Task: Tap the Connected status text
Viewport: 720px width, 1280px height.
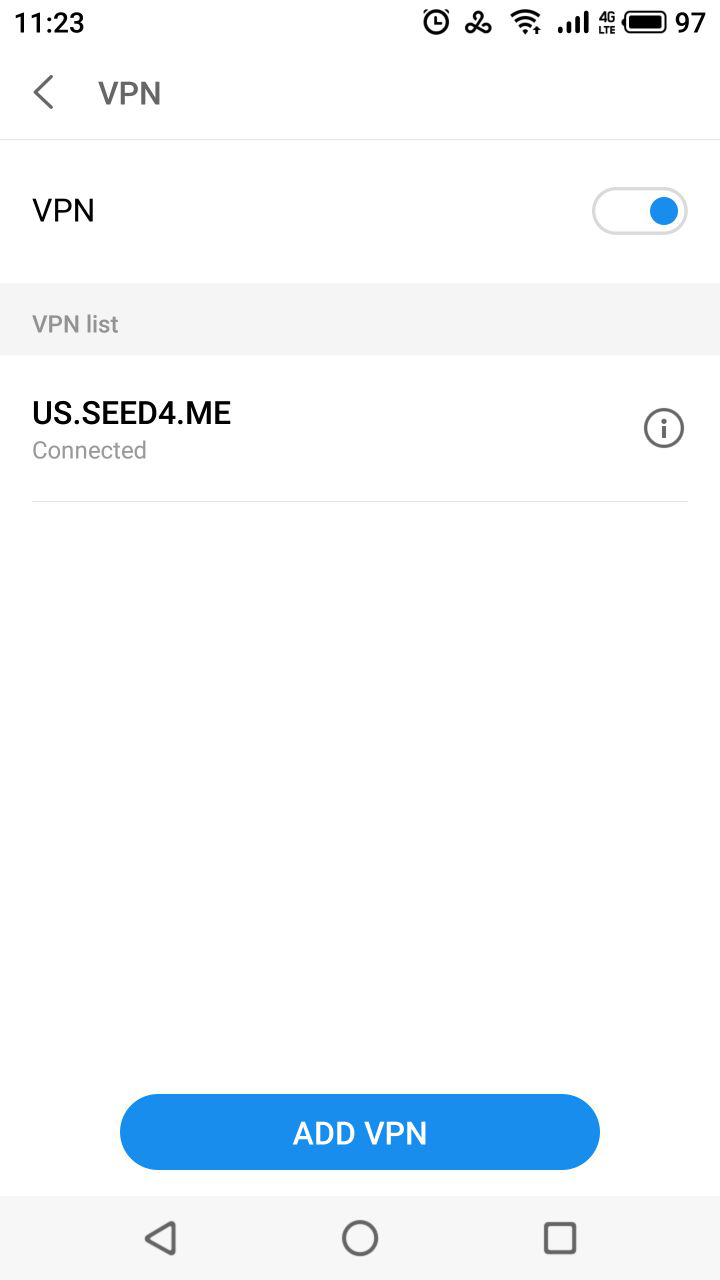Action: [89, 451]
